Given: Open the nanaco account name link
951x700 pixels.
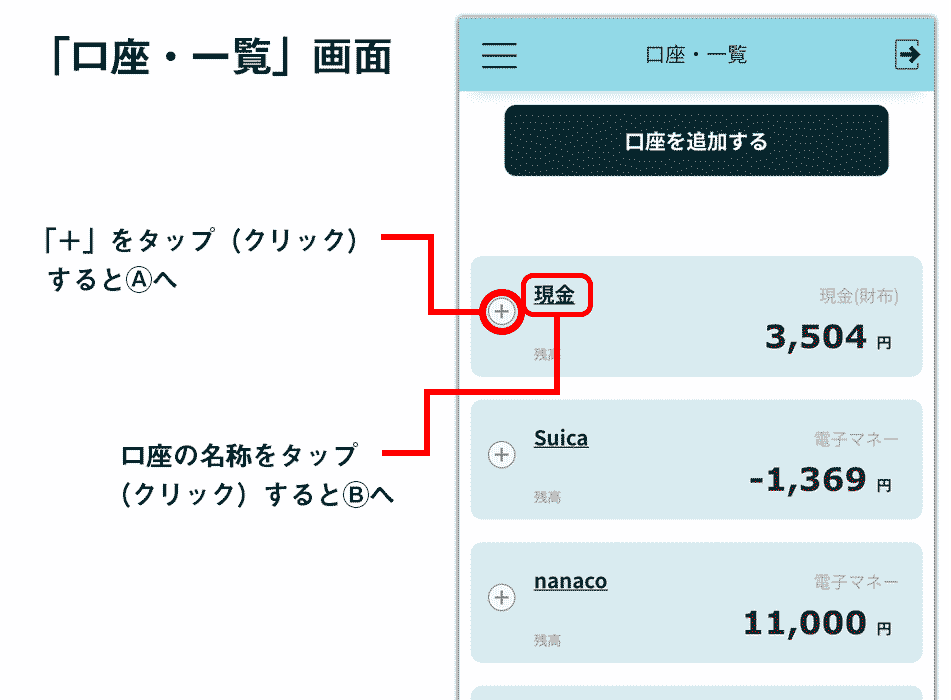Looking at the screenshot, I should click(x=571, y=581).
